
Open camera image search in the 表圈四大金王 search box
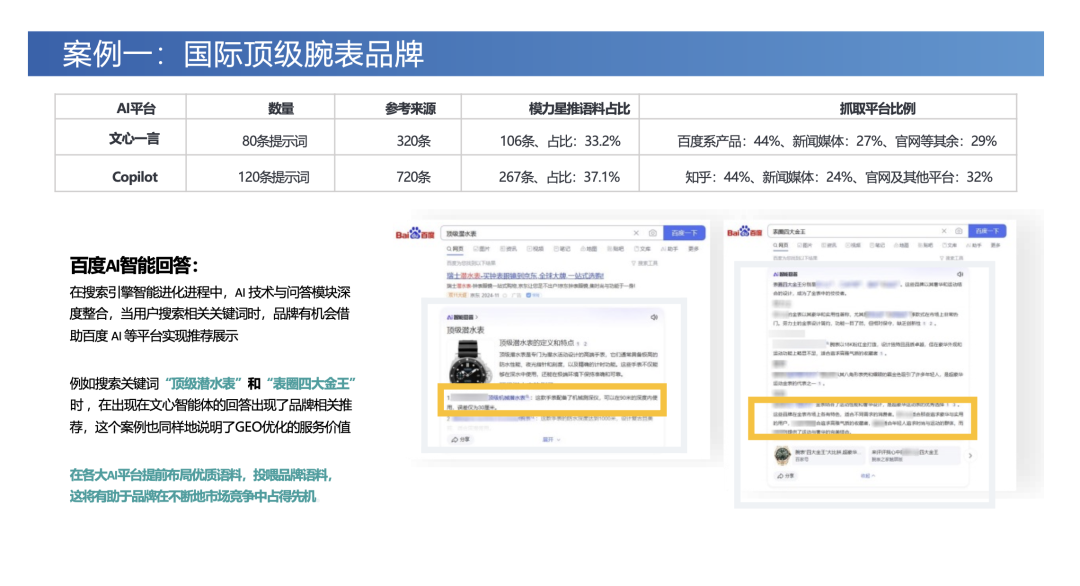pyautogui.click(x=959, y=231)
